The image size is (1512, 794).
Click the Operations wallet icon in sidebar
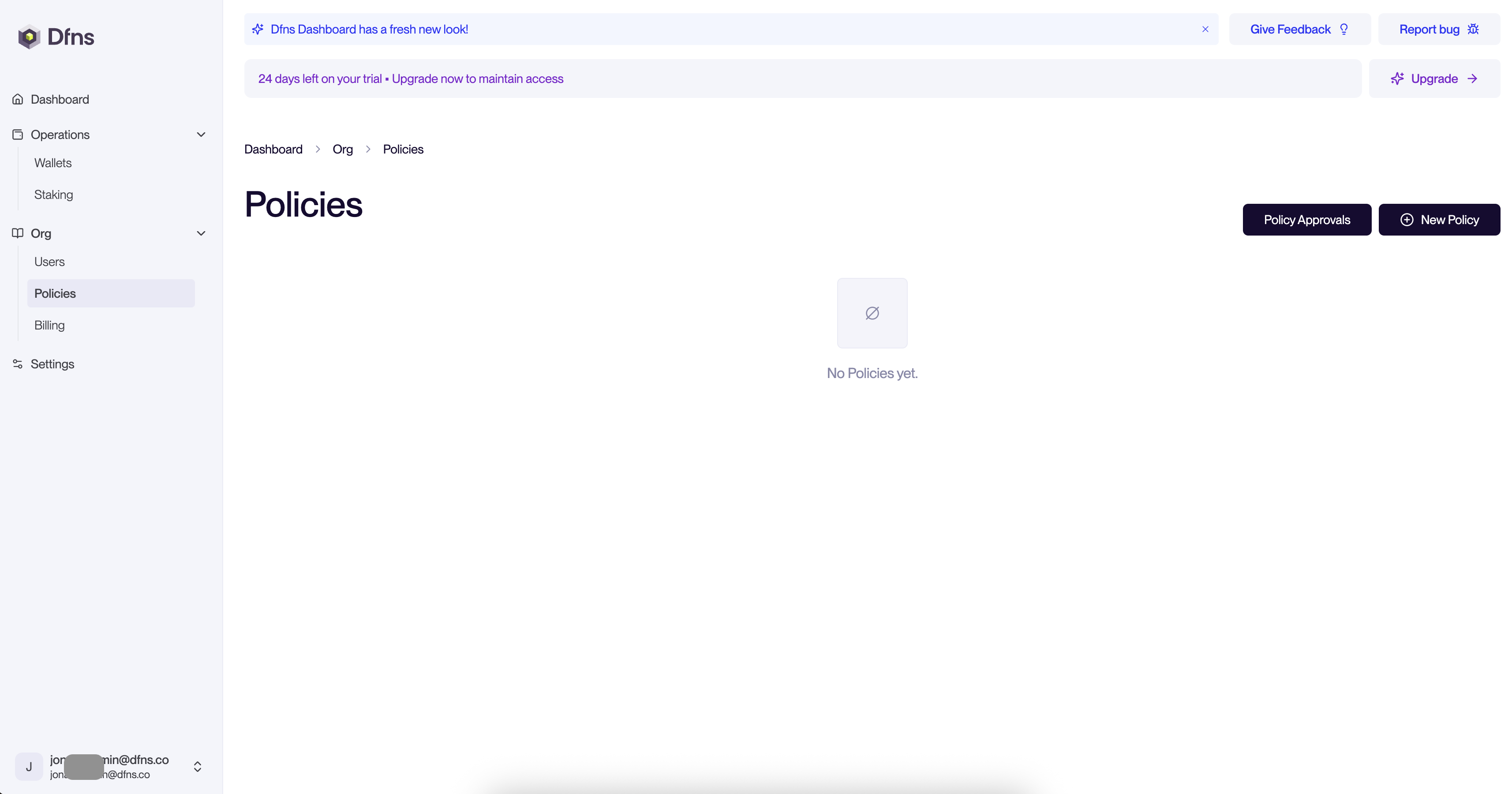click(18, 135)
